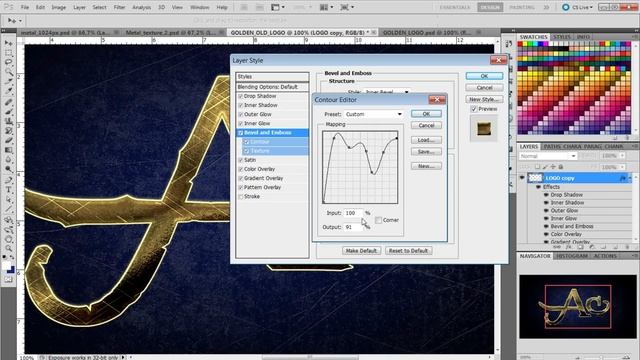Switch to the PATHS panel tab
This screenshot has width=640, height=360.
click(x=552, y=147)
